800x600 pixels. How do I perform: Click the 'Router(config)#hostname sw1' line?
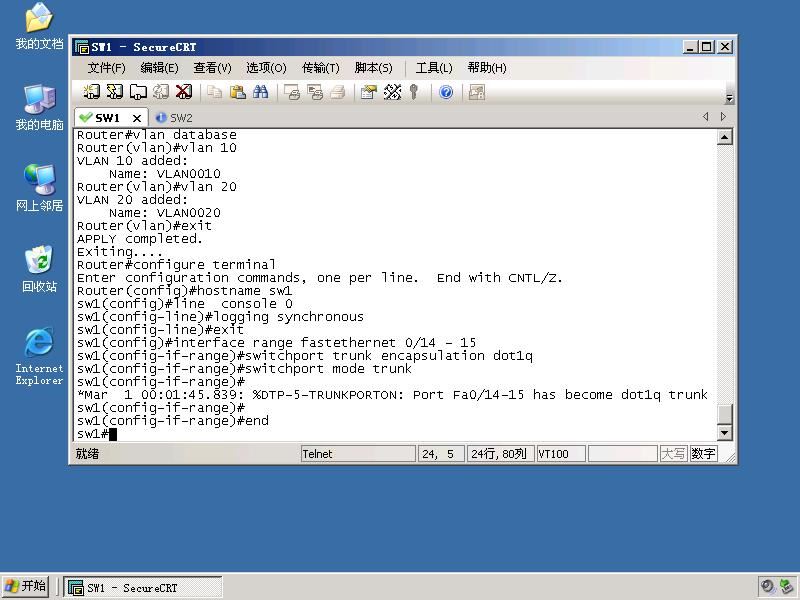184,291
